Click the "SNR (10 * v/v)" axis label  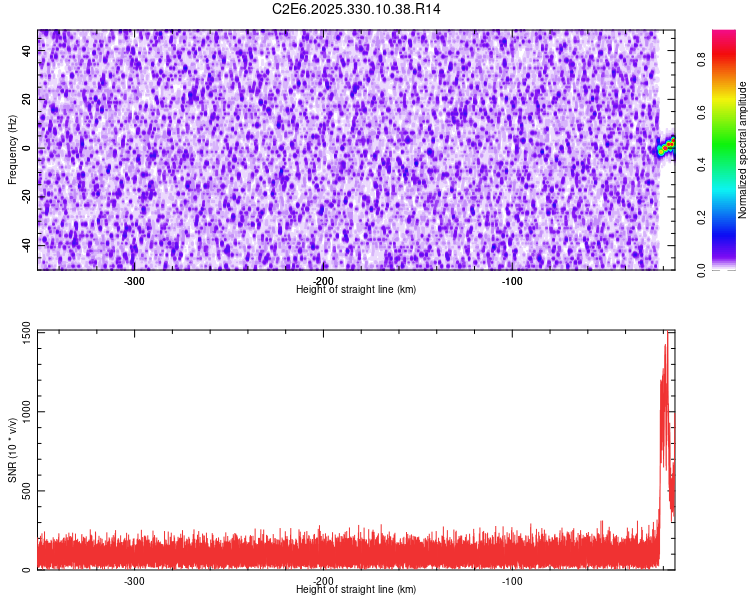point(12,448)
